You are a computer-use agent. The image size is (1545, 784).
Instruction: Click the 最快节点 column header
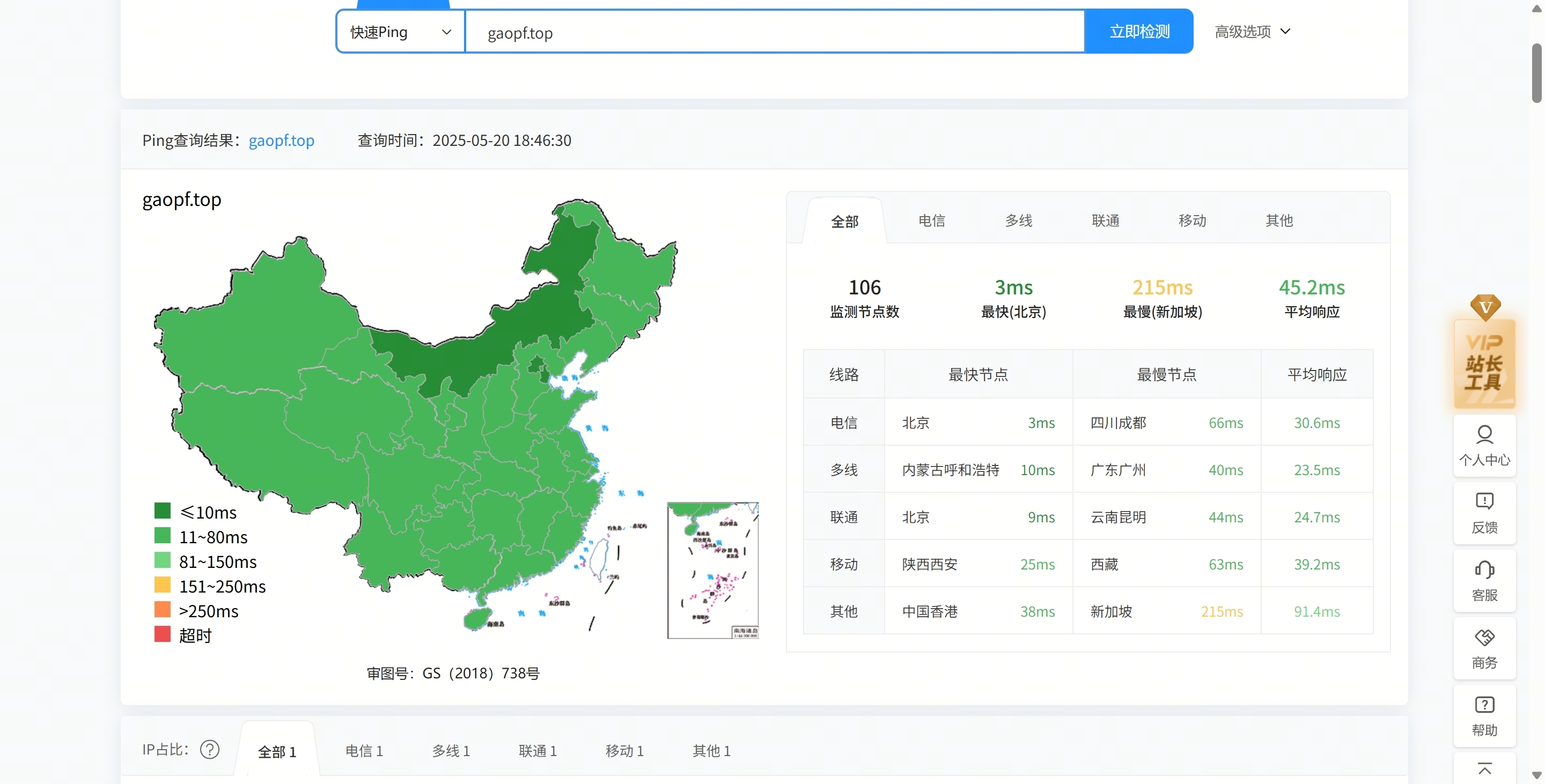coord(978,375)
